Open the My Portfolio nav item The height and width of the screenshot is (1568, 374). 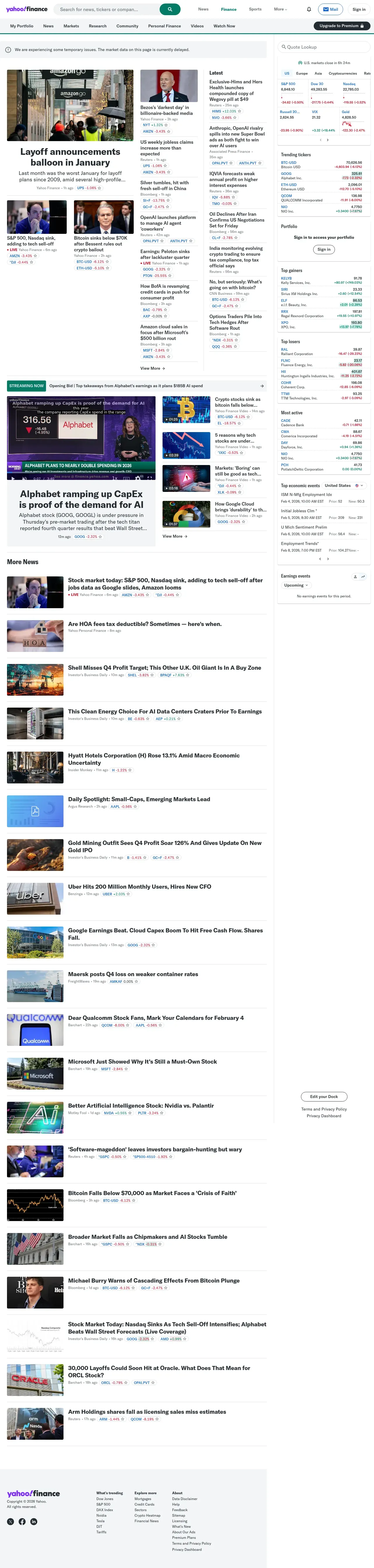[22, 26]
